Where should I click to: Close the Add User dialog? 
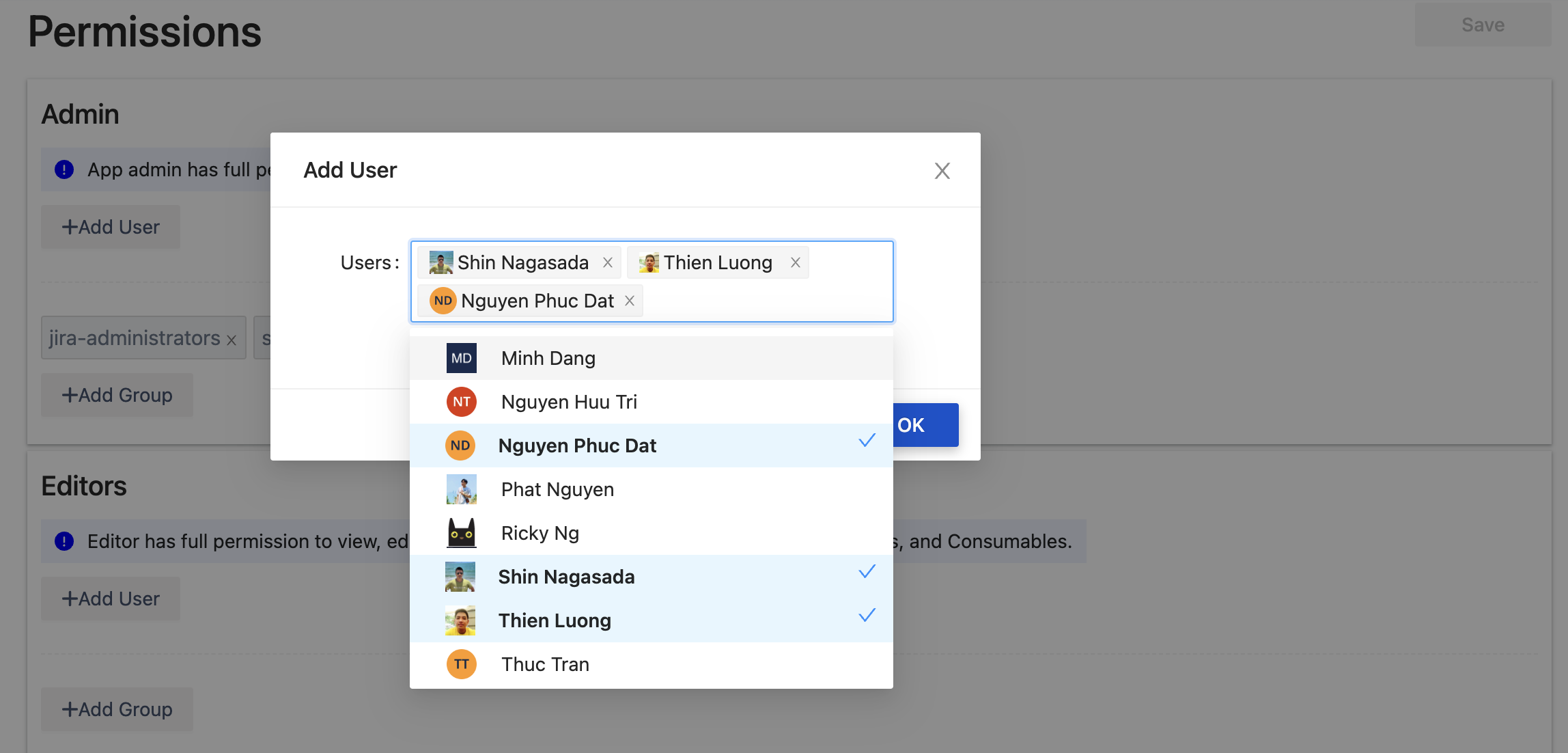click(942, 171)
